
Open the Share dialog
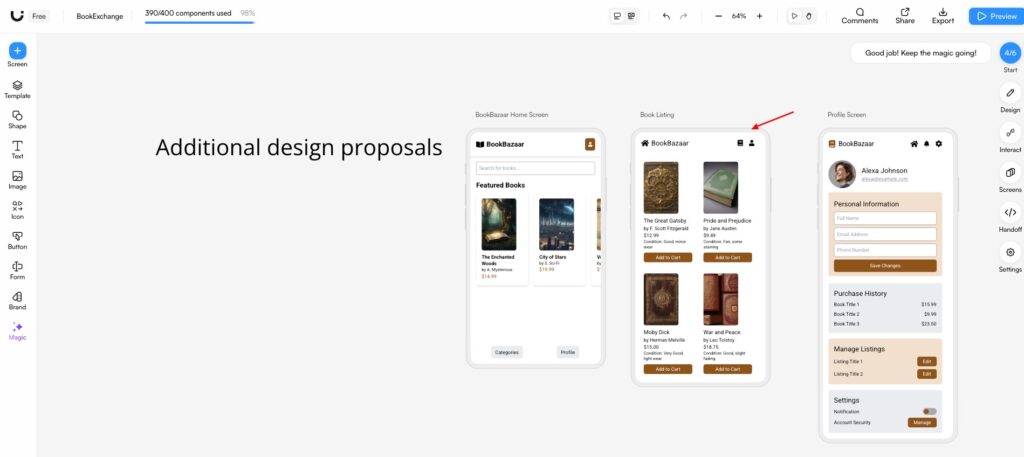904,16
